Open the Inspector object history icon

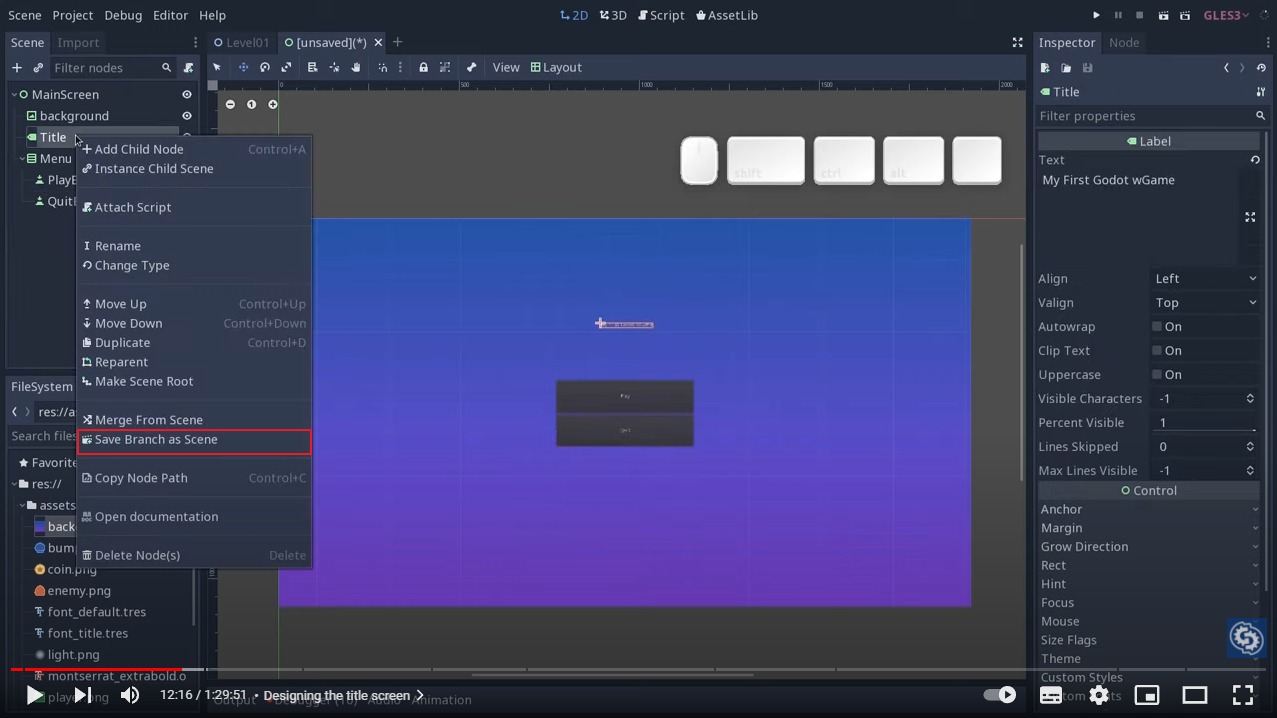[x=1261, y=67]
